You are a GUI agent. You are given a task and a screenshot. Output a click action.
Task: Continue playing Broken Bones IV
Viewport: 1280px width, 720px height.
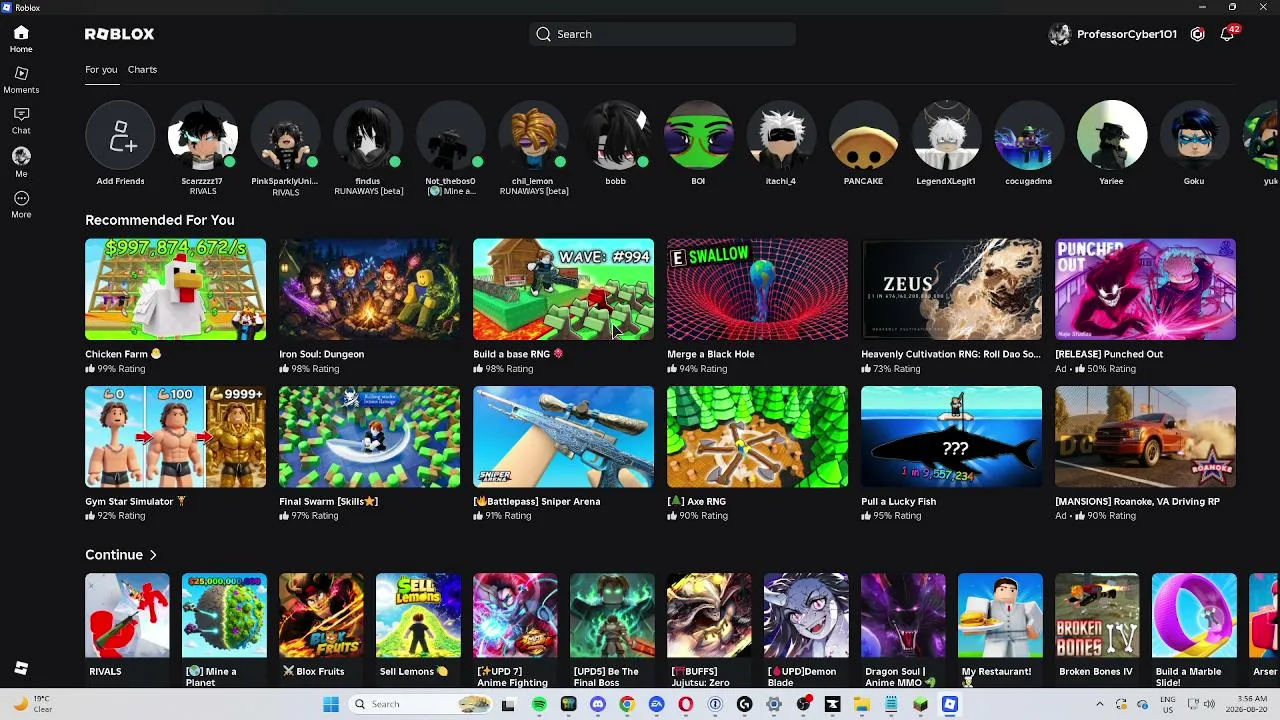pyautogui.click(x=1097, y=615)
